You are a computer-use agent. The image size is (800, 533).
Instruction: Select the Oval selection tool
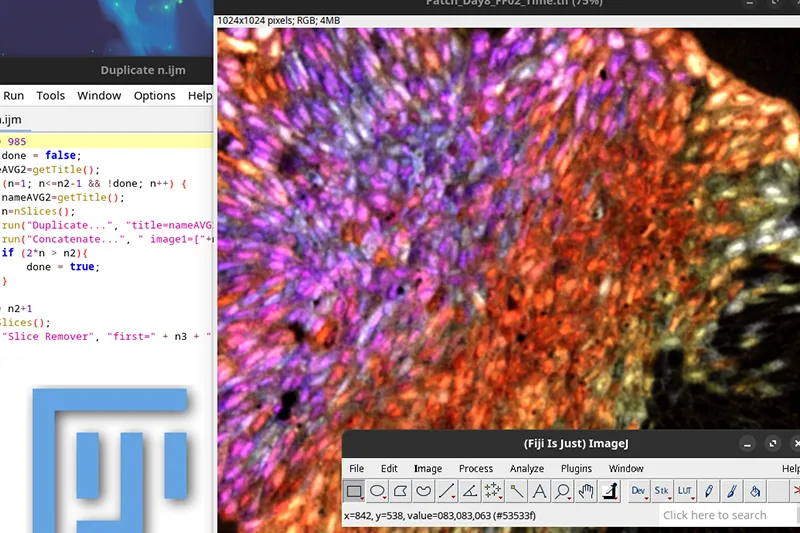[x=377, y=491]
